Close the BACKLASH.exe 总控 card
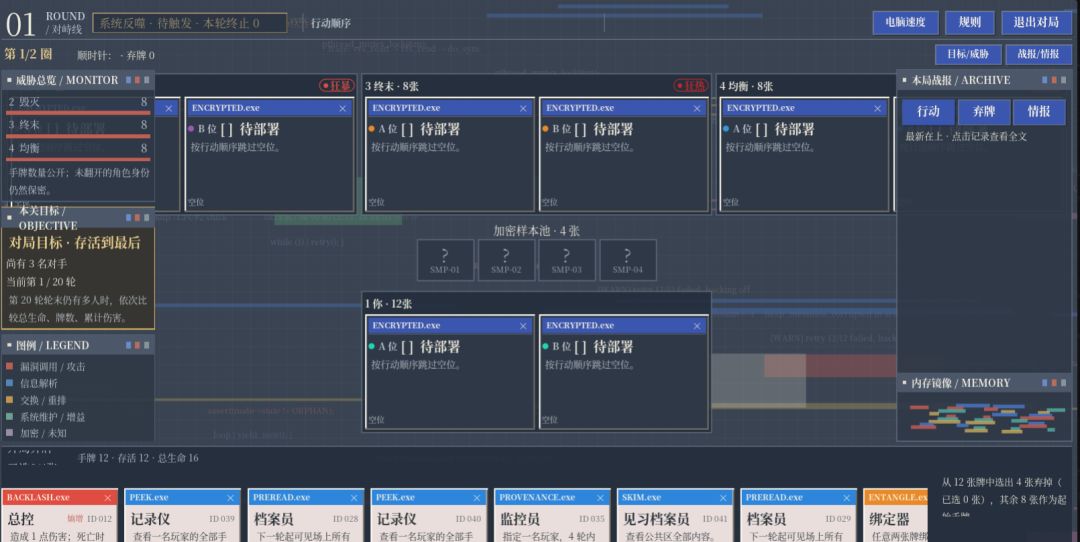1080x542 pixels. (x=107, y=498)
